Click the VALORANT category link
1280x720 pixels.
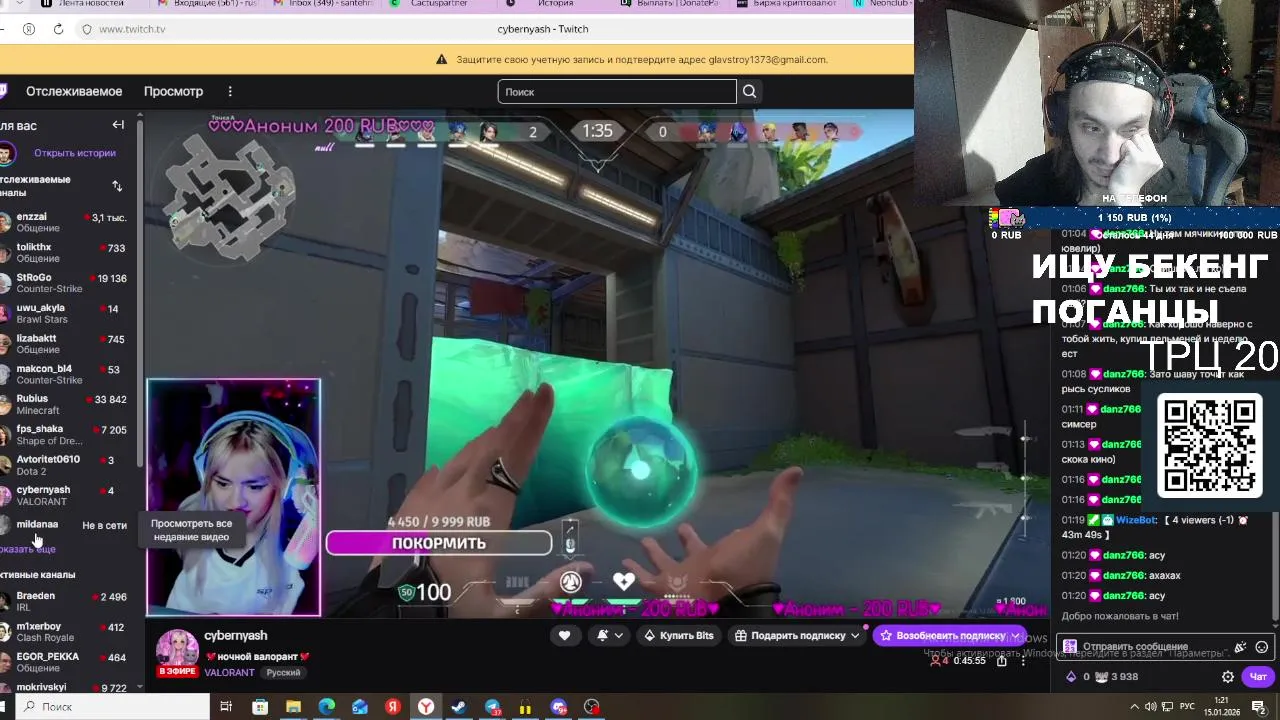[229, 673]
